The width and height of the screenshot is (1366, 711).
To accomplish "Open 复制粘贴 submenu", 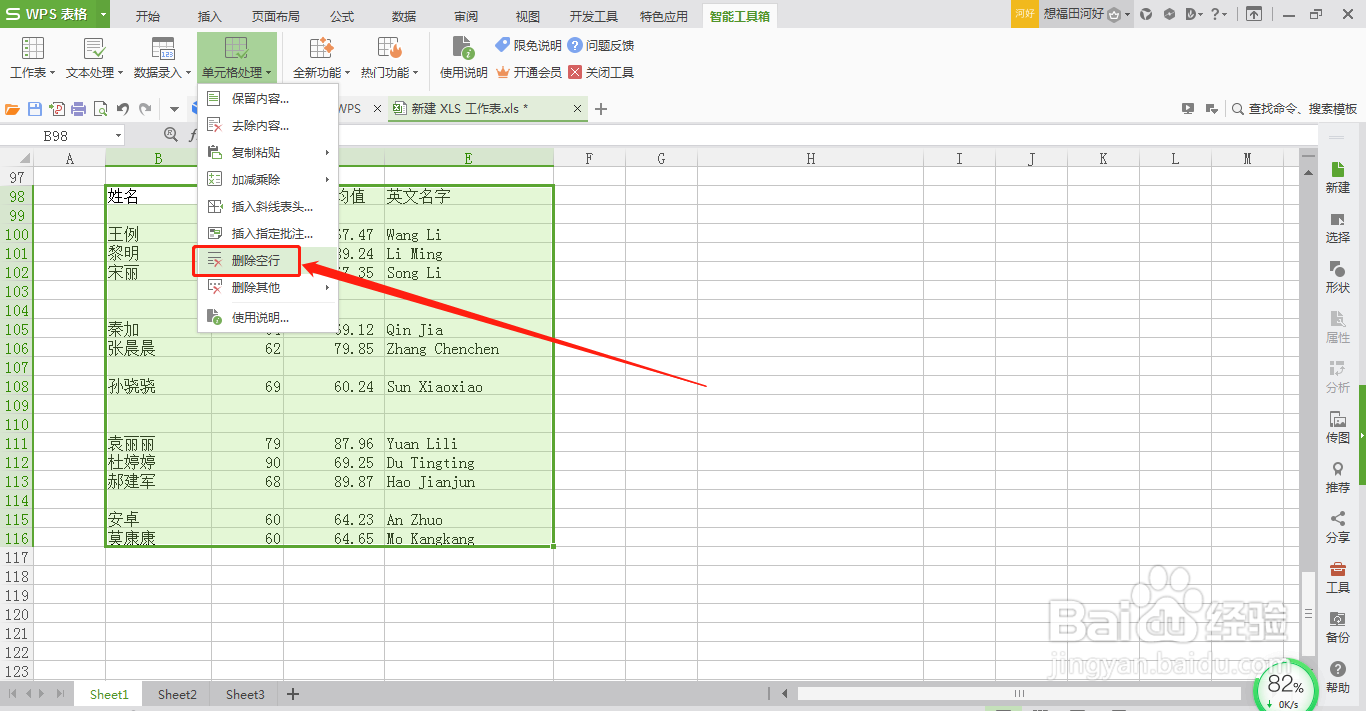I will (x=268, y=152).
